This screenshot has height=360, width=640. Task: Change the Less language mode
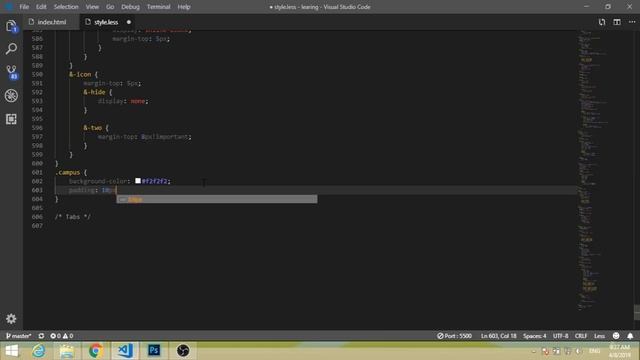(x=599, y=336)
